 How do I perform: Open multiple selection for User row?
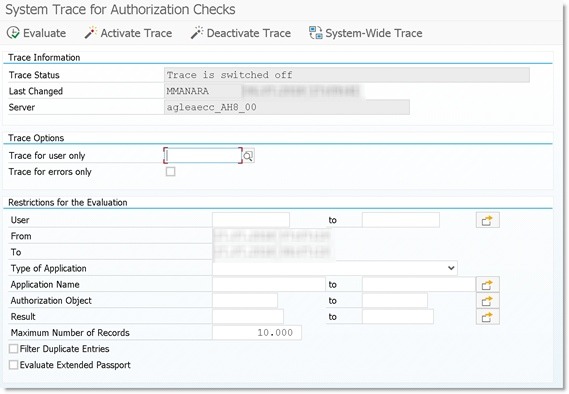(487, 220)
